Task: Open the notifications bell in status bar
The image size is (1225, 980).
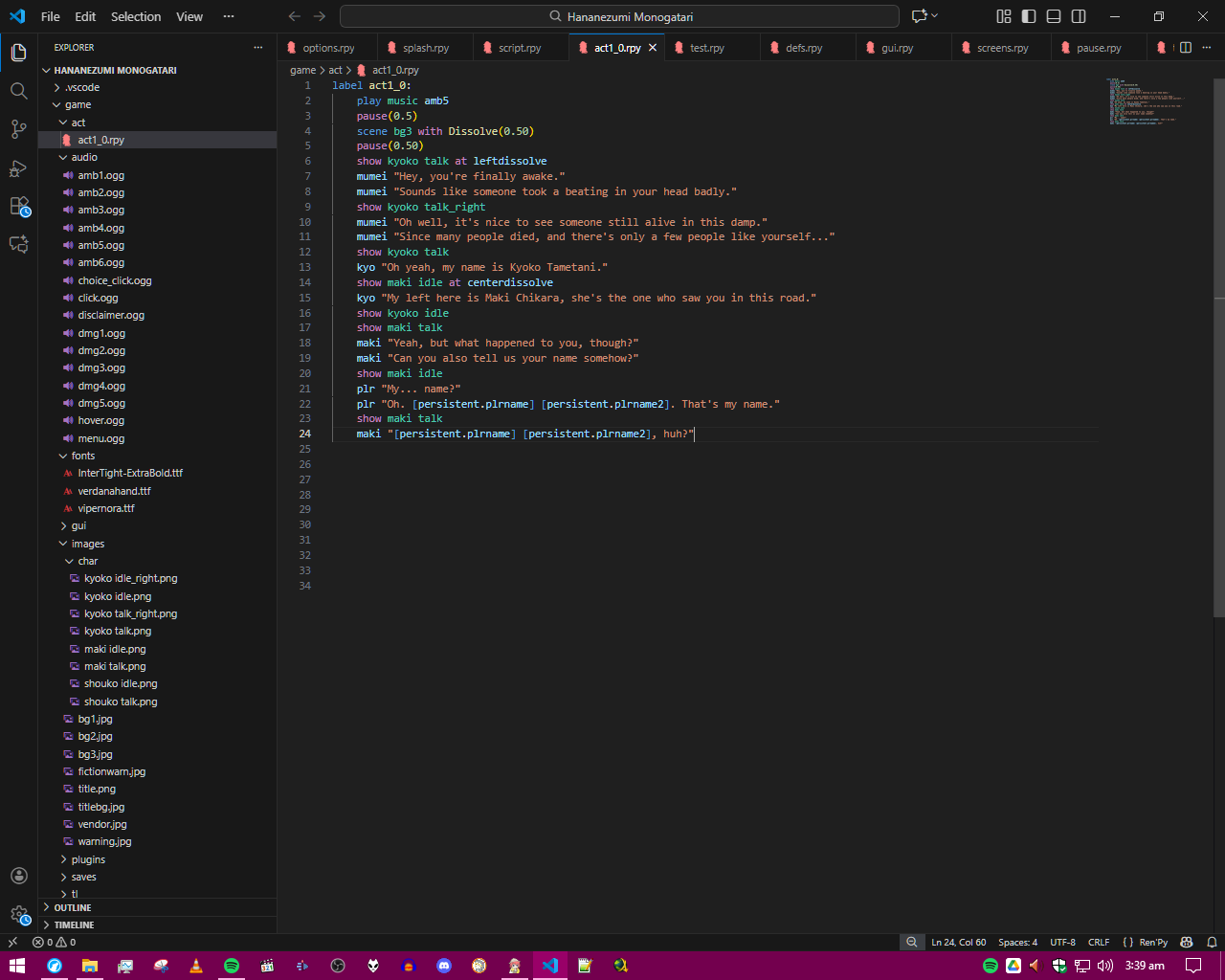Action: click(x=1211, y=943)
